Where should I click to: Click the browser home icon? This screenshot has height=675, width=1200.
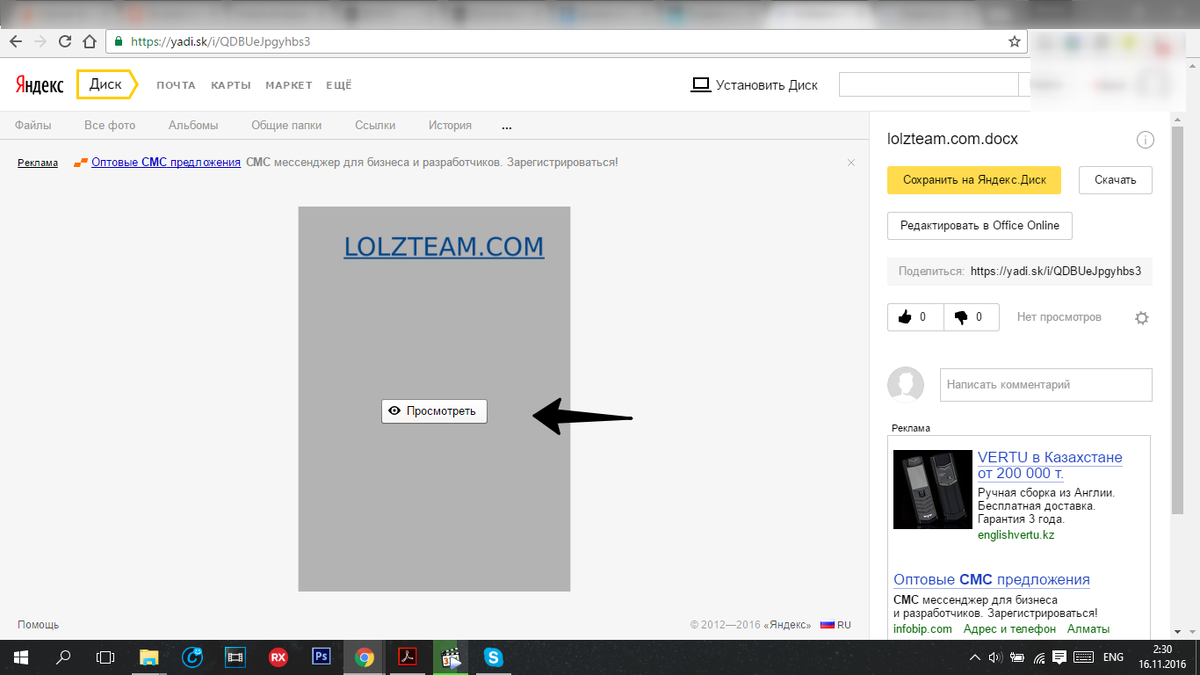click(x=89, y=42)
